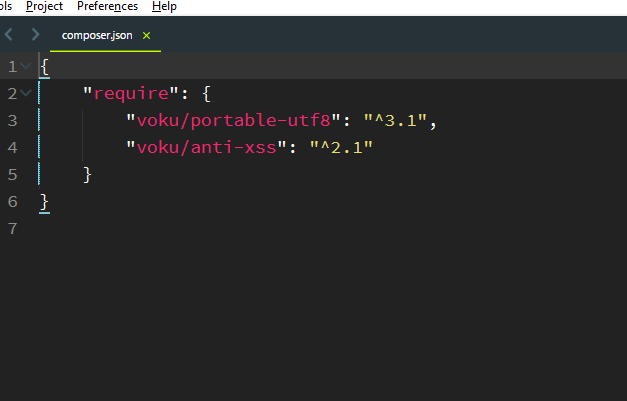The width and height of the screenshot is (627, 401).
Task: Open the Preferences menu
Action: coord(107,6)
